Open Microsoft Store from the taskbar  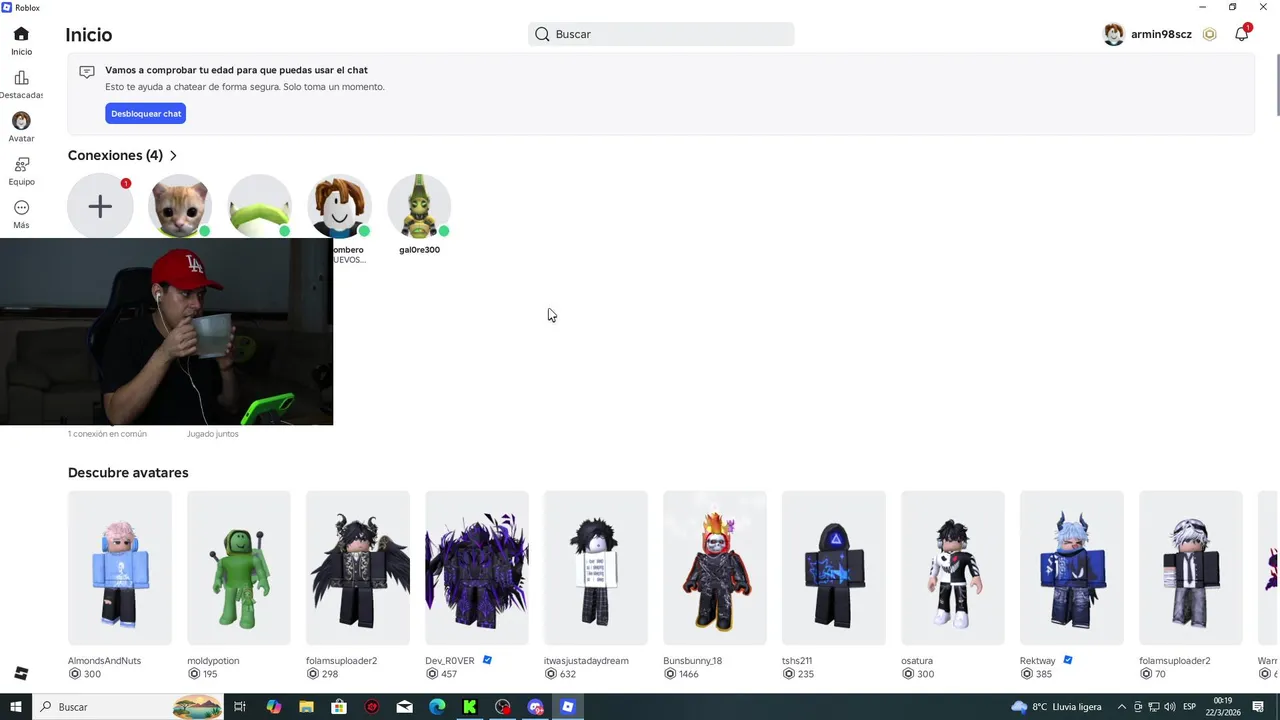coord(339,707)
